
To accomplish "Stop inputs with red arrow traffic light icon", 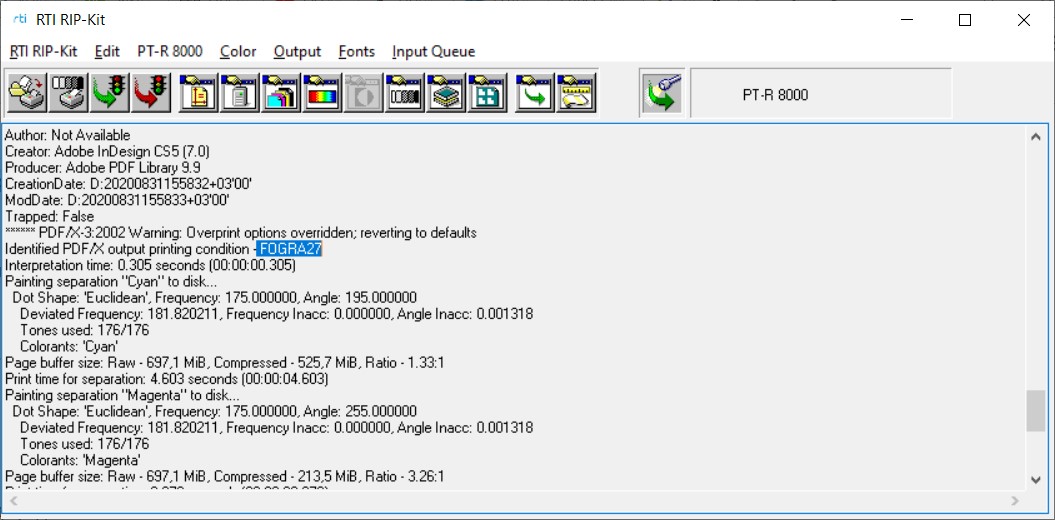I will [151, 93].
